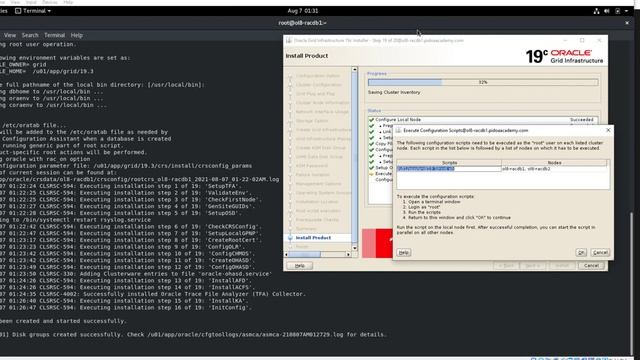Viewport: 640px width, 360px height.
Task: Click sidebar vertical scrollbar up arrow
Action: [x=354, y=70]
